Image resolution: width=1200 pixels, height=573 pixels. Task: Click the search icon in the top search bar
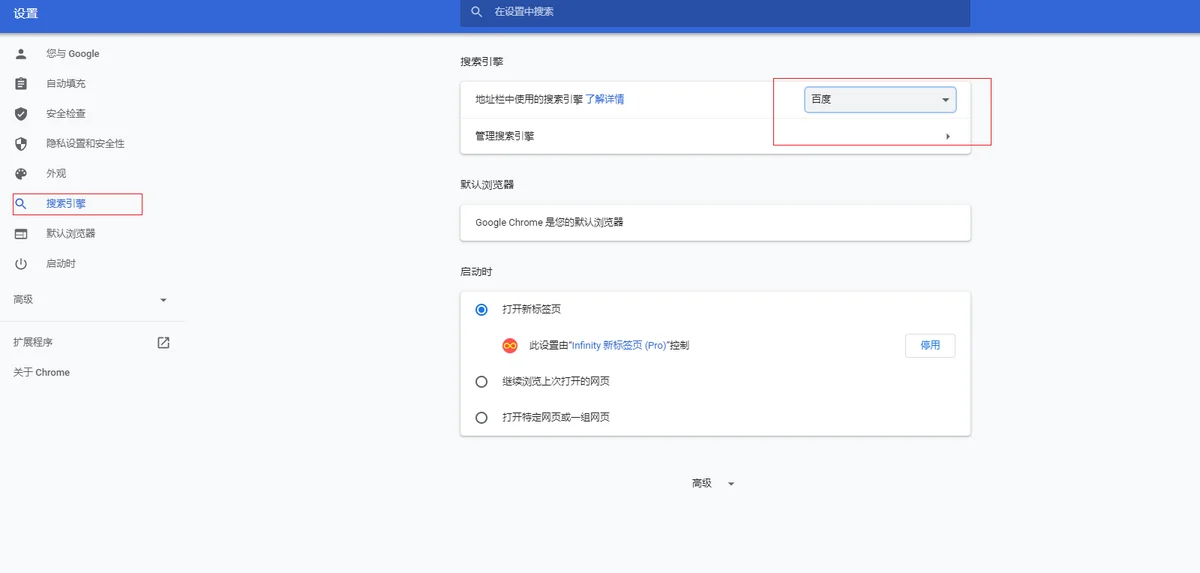(x=477, y=12)
